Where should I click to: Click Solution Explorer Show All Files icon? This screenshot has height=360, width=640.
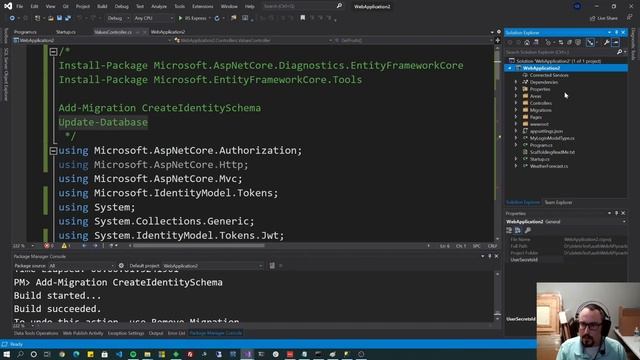578,42
